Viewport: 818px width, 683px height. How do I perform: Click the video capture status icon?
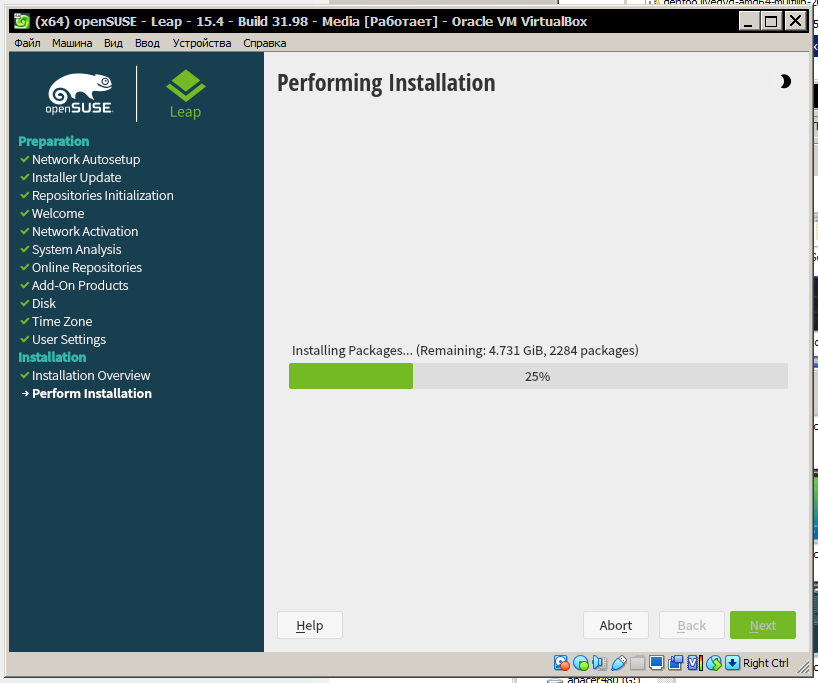676,663
